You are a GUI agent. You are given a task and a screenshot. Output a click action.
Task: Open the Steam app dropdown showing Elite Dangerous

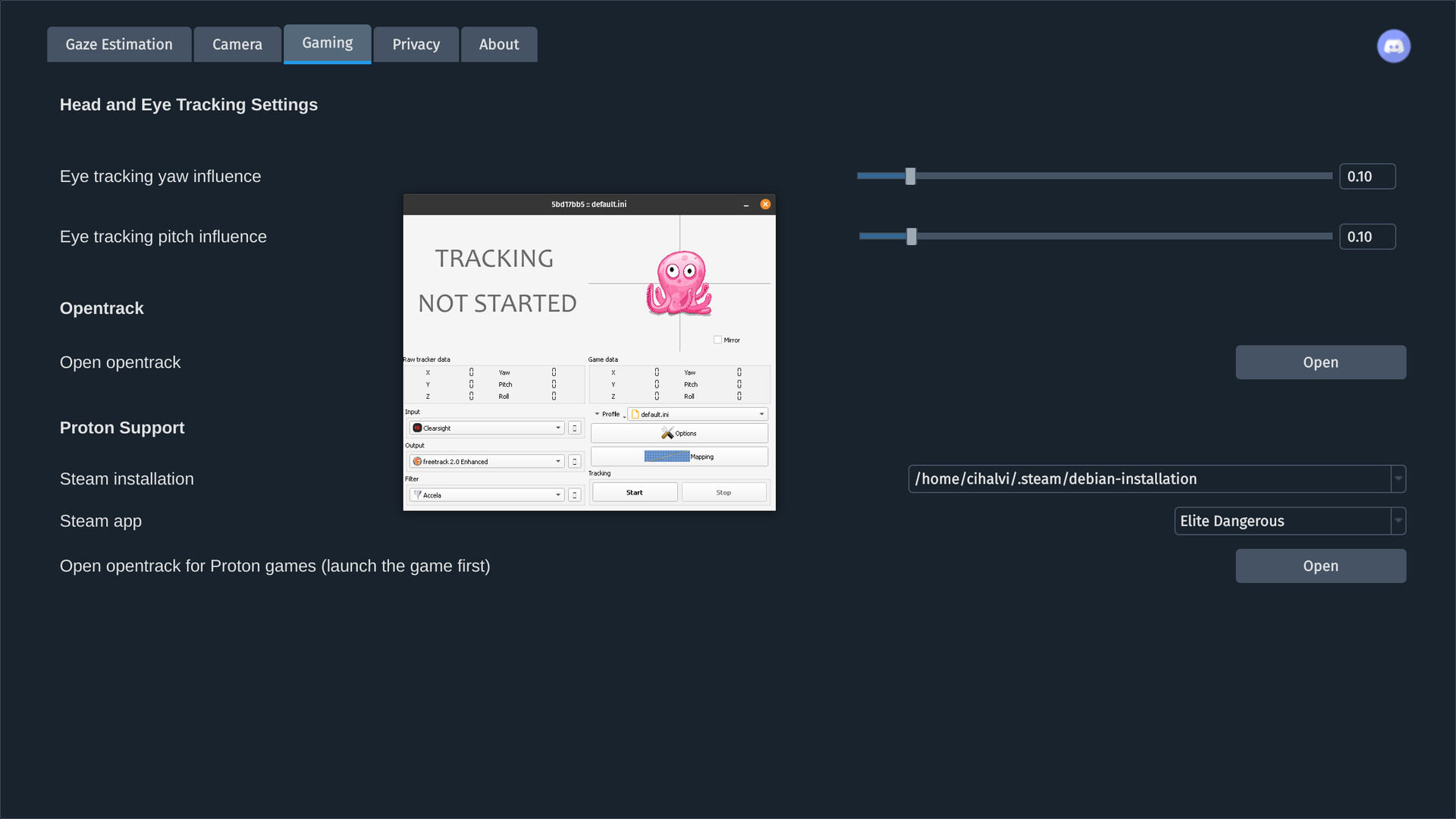click(1398, 521)
